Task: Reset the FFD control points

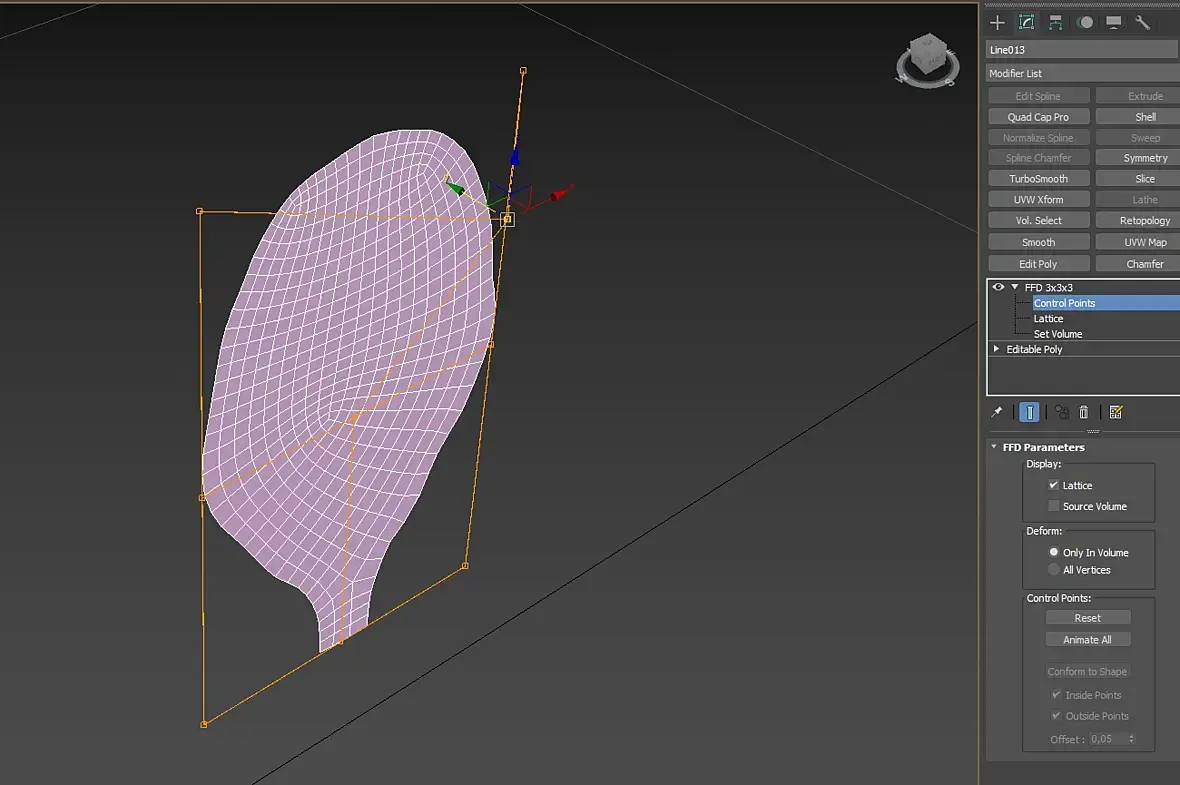Action: pos(1087,618)
